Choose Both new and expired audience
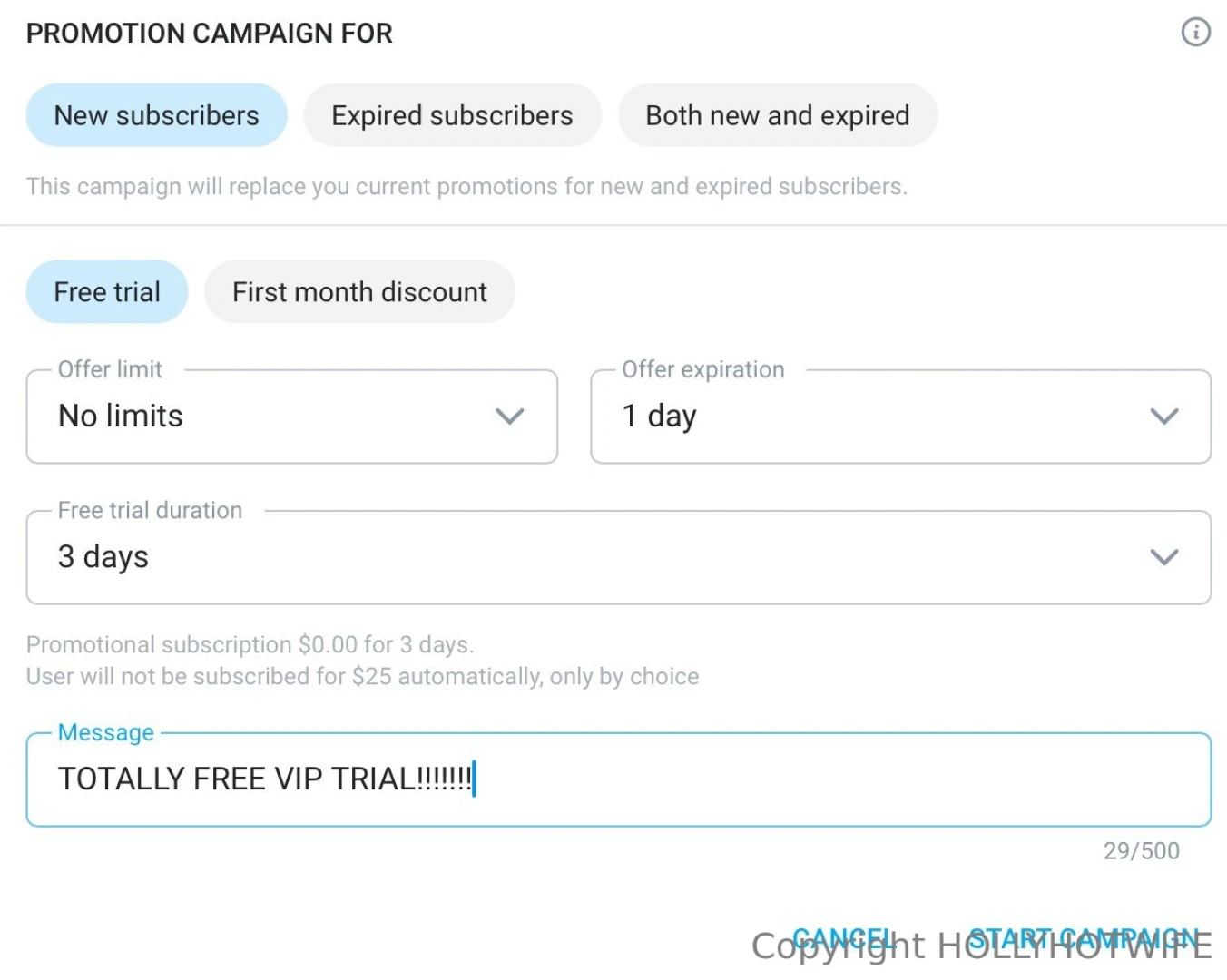This screenshot has height=980, width=1227. pyautogui.click(x=777, y=115)
